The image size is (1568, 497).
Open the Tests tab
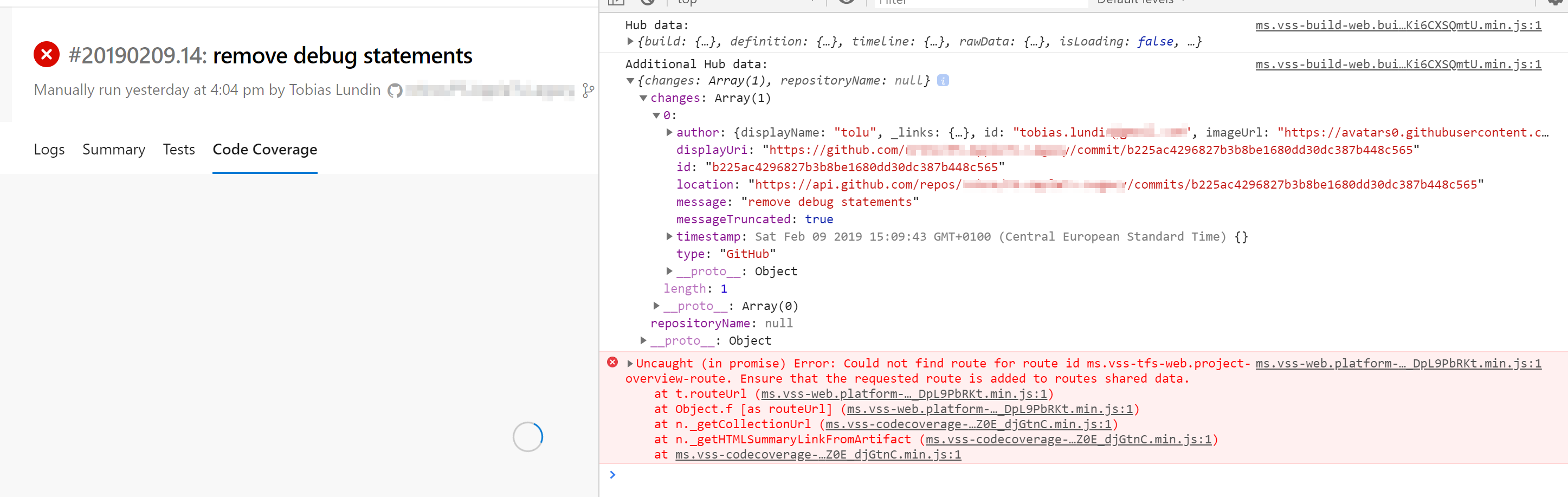click(x=178, y=150)
